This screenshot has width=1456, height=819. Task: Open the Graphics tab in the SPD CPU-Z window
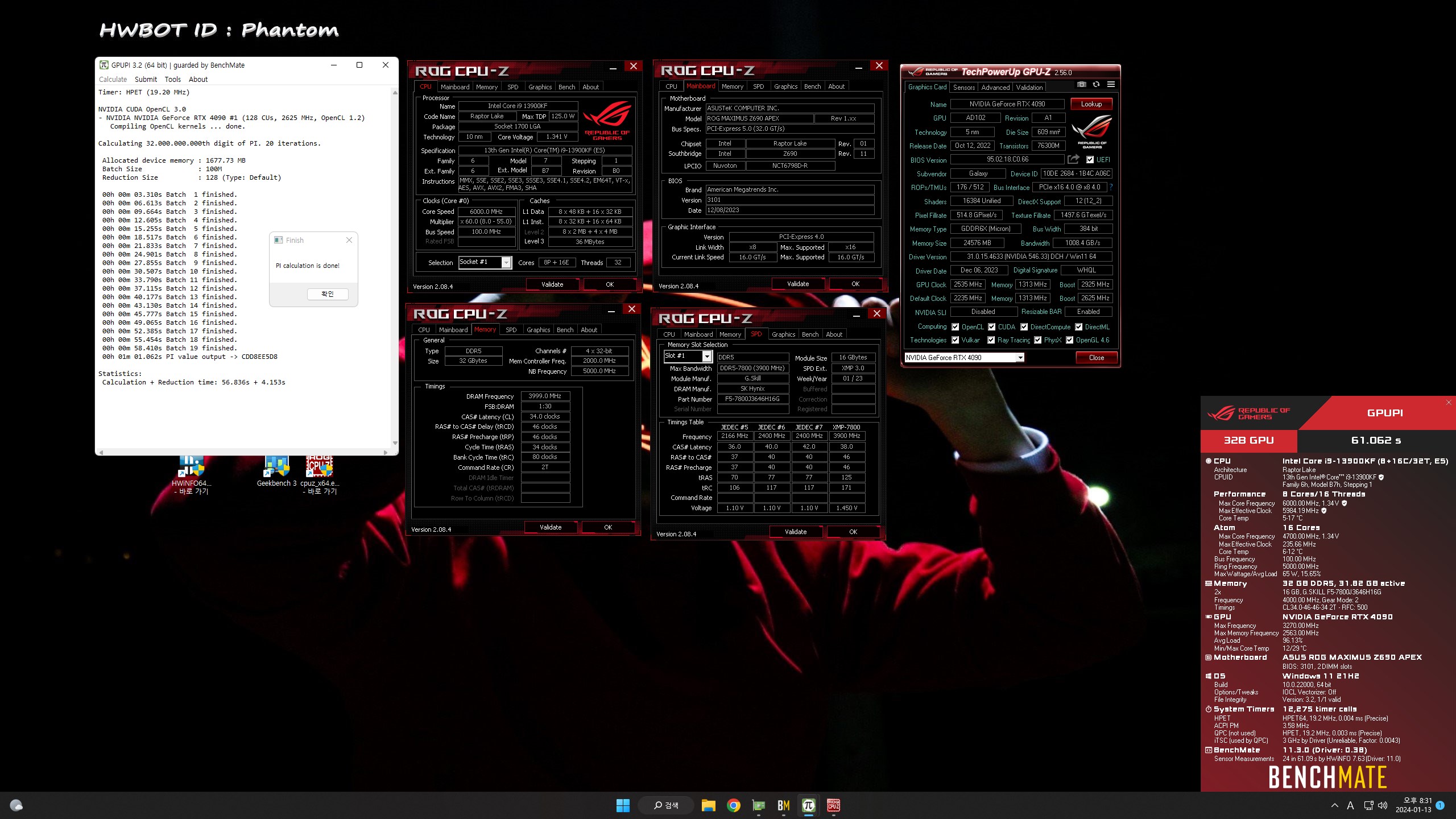click(x=783, y=334)
